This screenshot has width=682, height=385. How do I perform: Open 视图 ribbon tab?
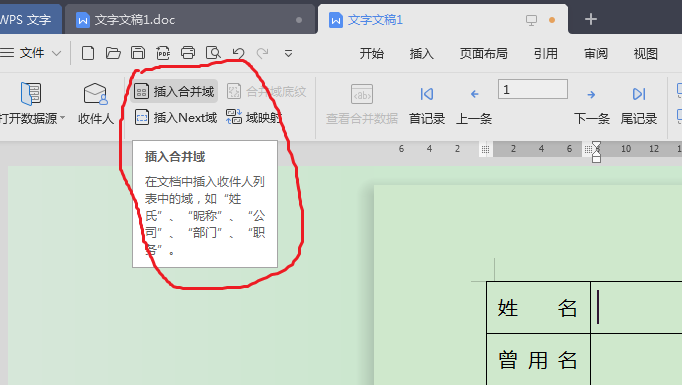coord(645,54)
